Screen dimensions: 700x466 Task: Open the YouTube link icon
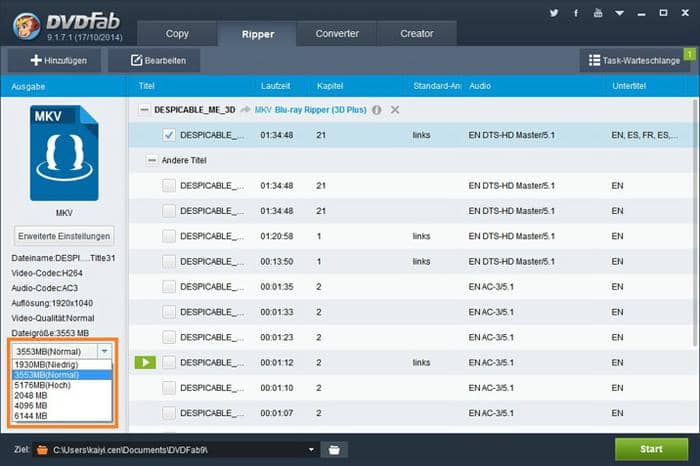pyautogui.click(x=598, y=13)
